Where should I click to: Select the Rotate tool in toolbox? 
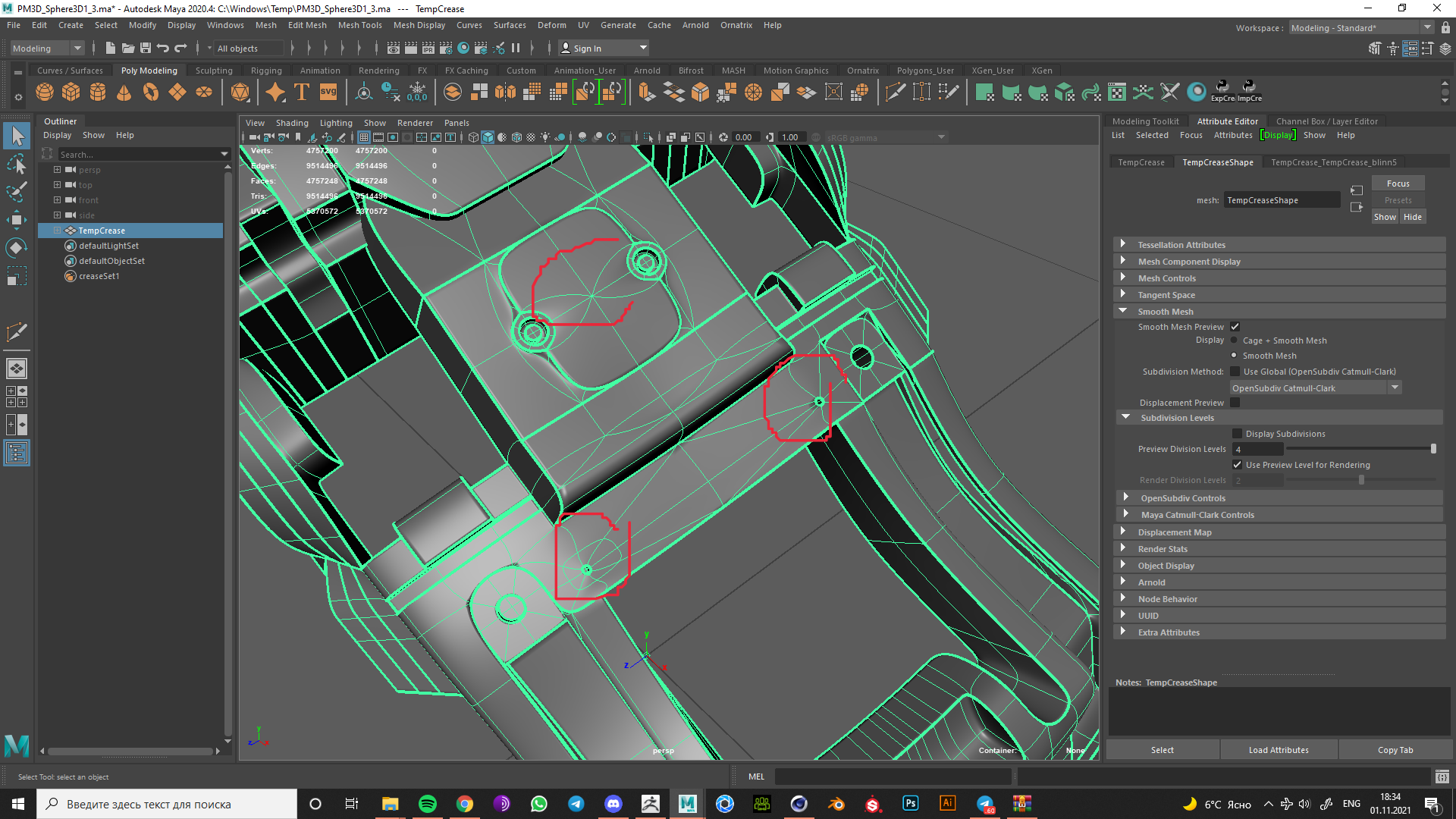16,248
